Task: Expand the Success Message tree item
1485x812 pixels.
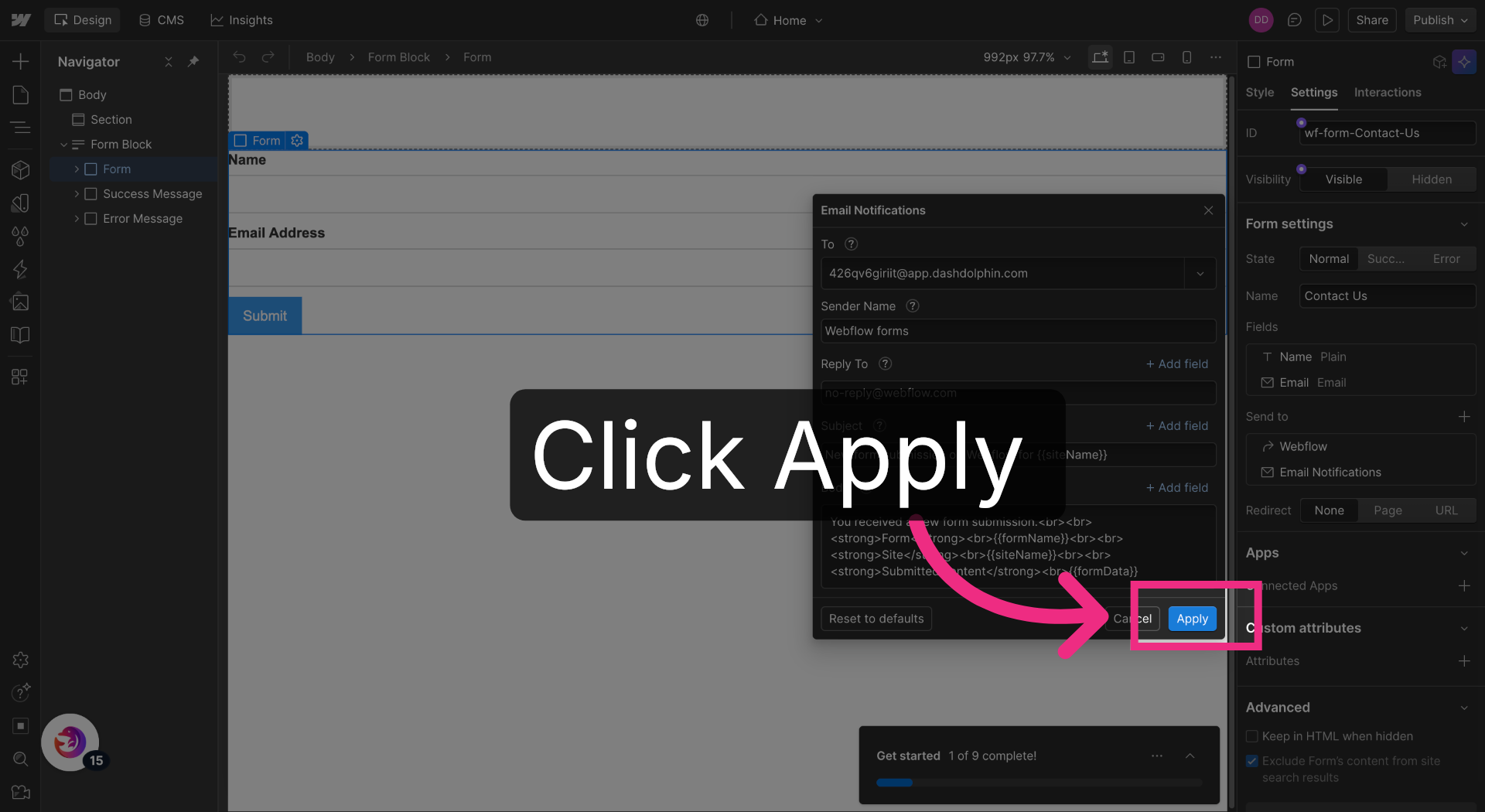Action: point(77,194)
